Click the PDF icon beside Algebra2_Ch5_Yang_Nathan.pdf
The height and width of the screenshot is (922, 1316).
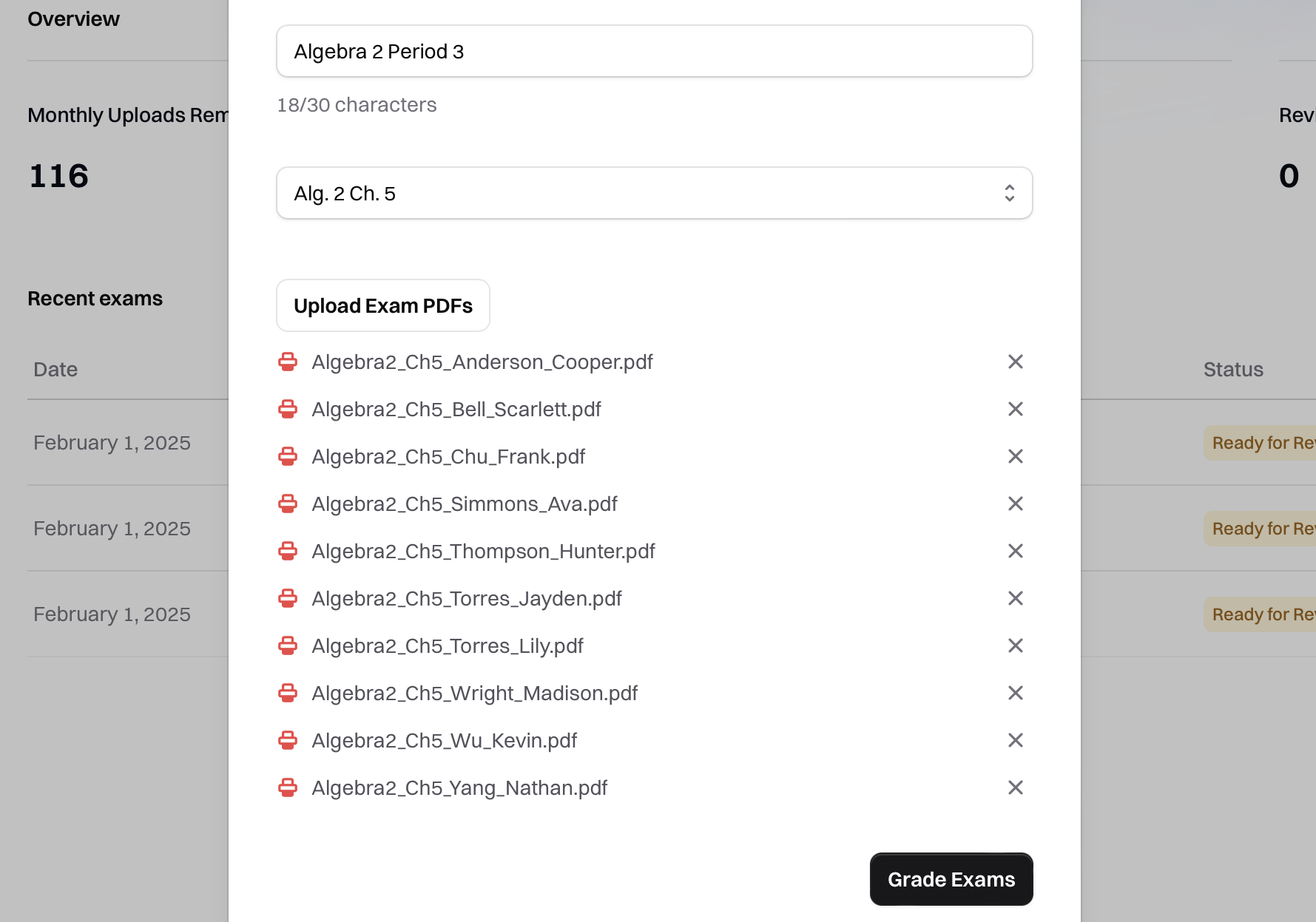[288, 787]
